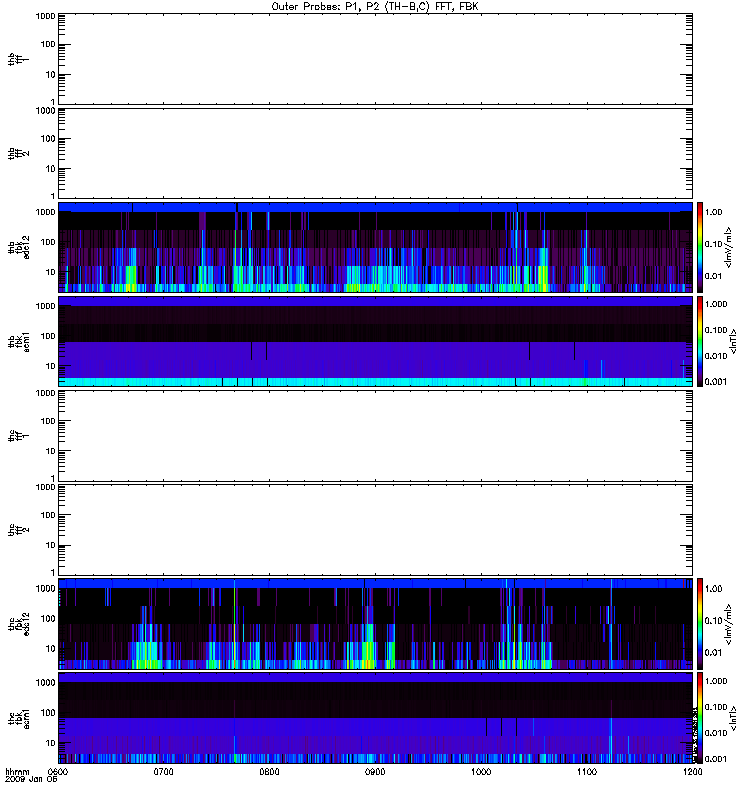Click the 'thb fbk edc12' panel axis label
The image size is (750, 800).
18,247
